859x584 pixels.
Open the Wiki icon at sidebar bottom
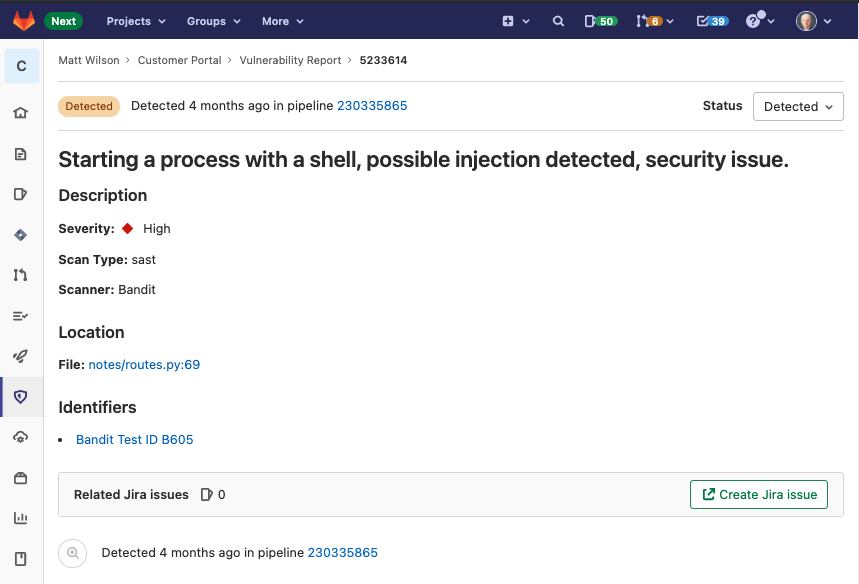(21, 558)
